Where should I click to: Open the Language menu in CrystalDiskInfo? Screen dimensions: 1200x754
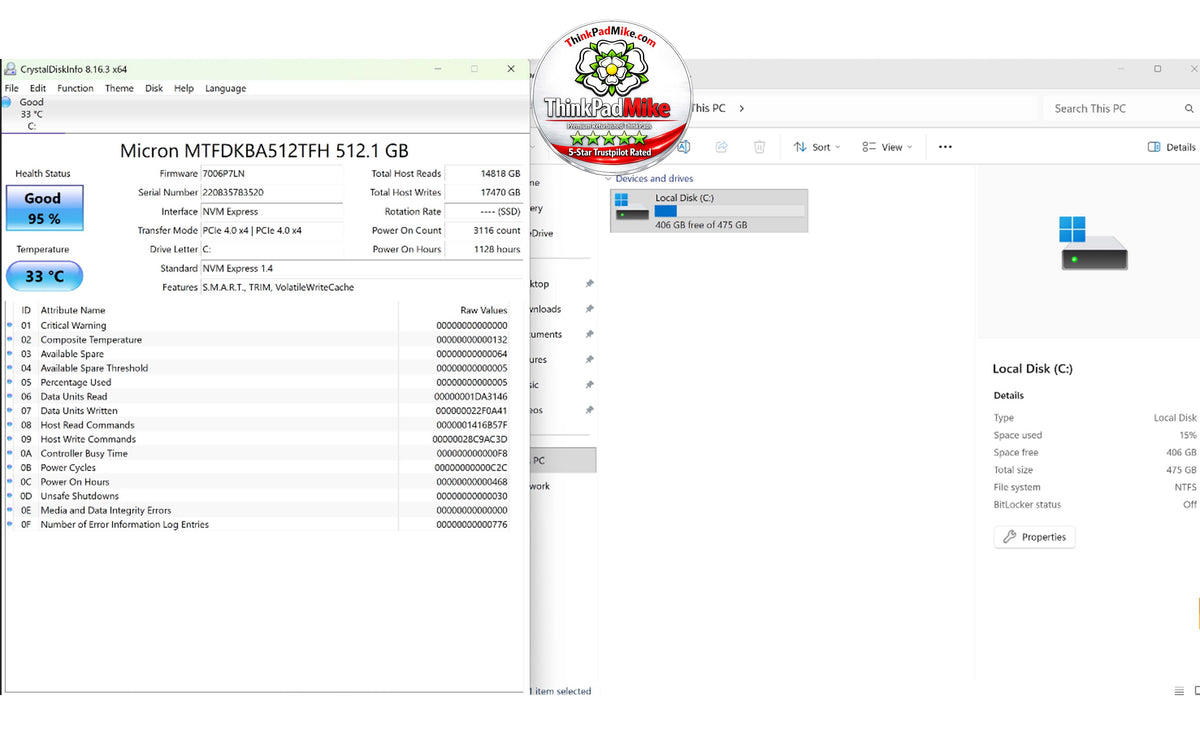(x=226, y=88)
